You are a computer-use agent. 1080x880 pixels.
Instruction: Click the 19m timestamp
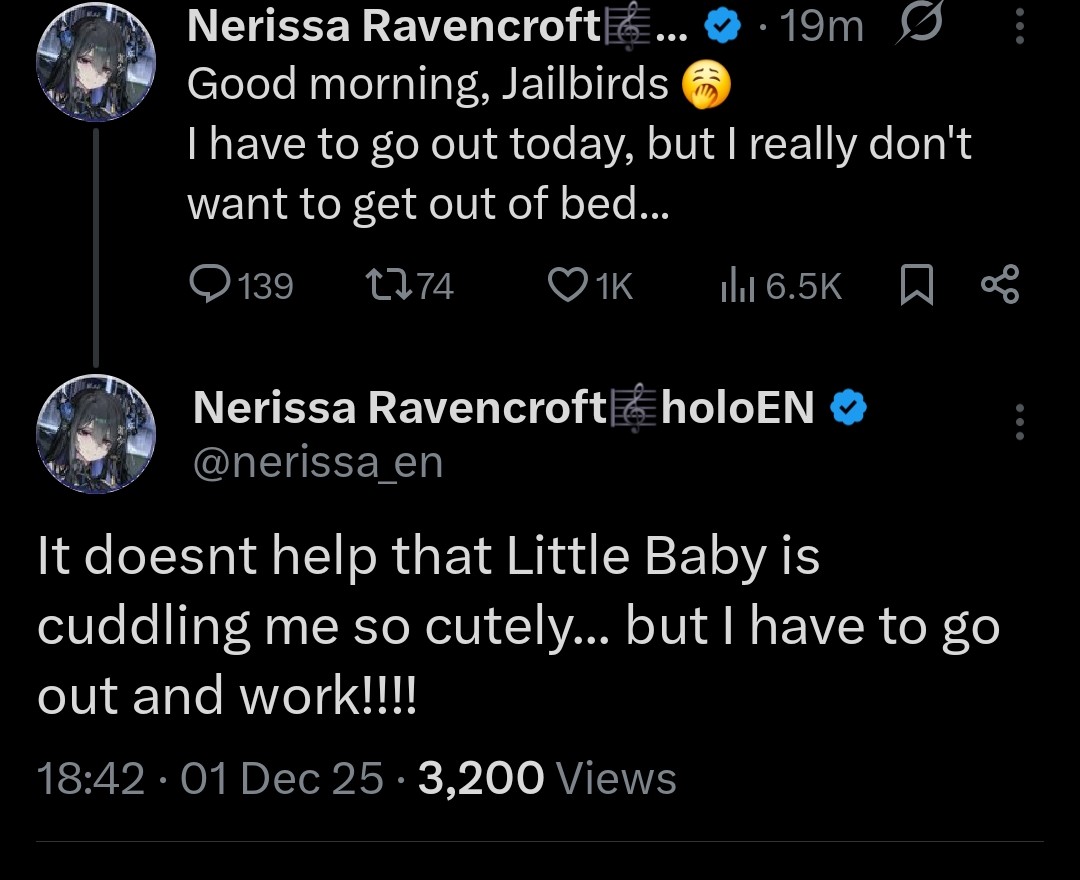(x=822, y=27)
